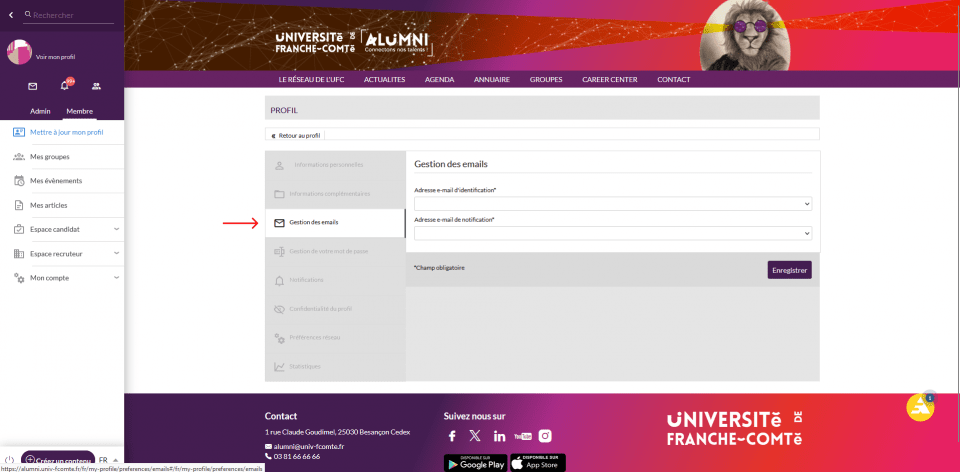Open the Facebook page from footer
Image resolution: width=960 pixels, height=472 pixels.
click(x=452, y=436)
